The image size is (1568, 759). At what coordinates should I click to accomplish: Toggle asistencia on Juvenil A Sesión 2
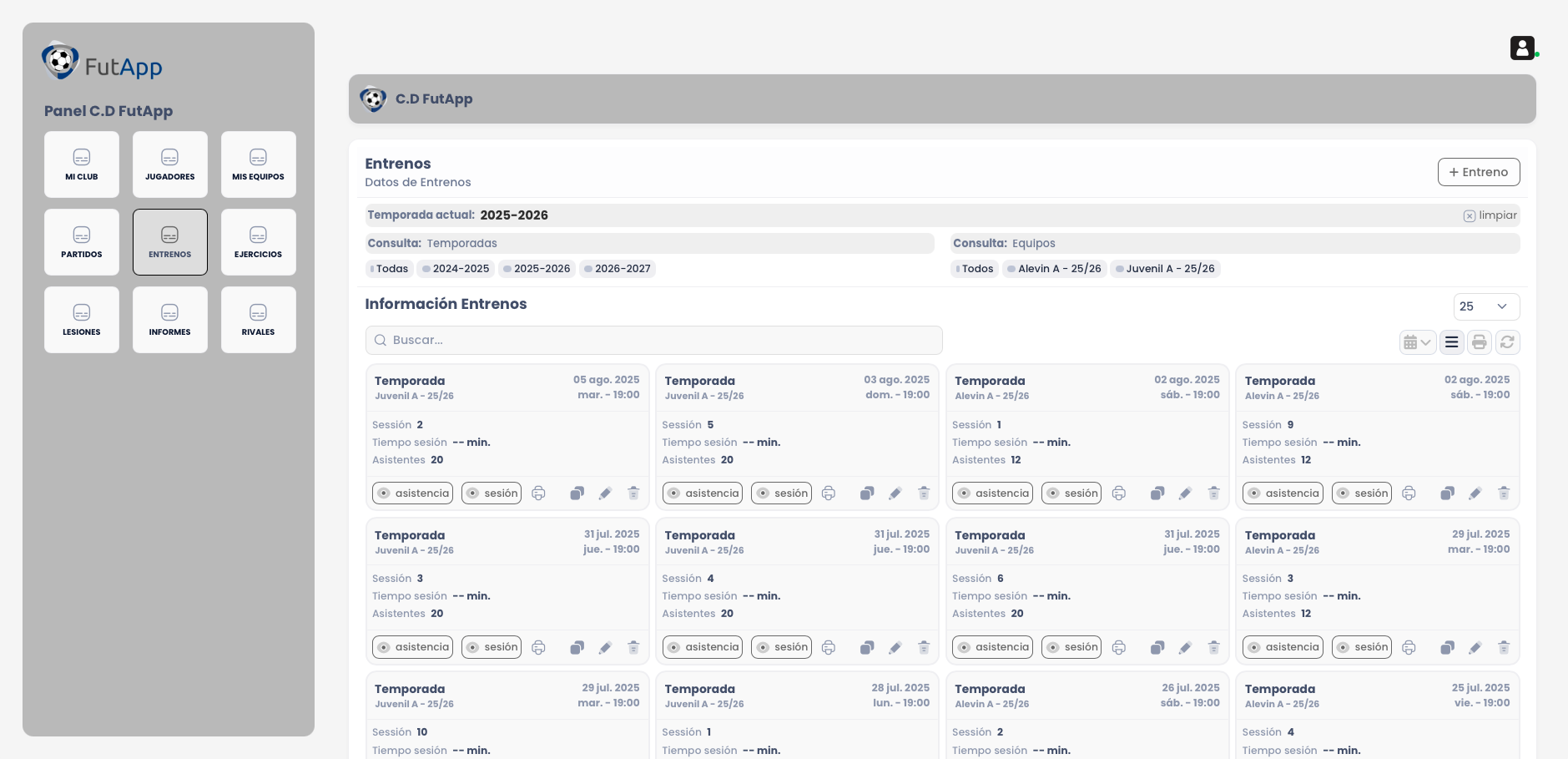pos(412,493)
